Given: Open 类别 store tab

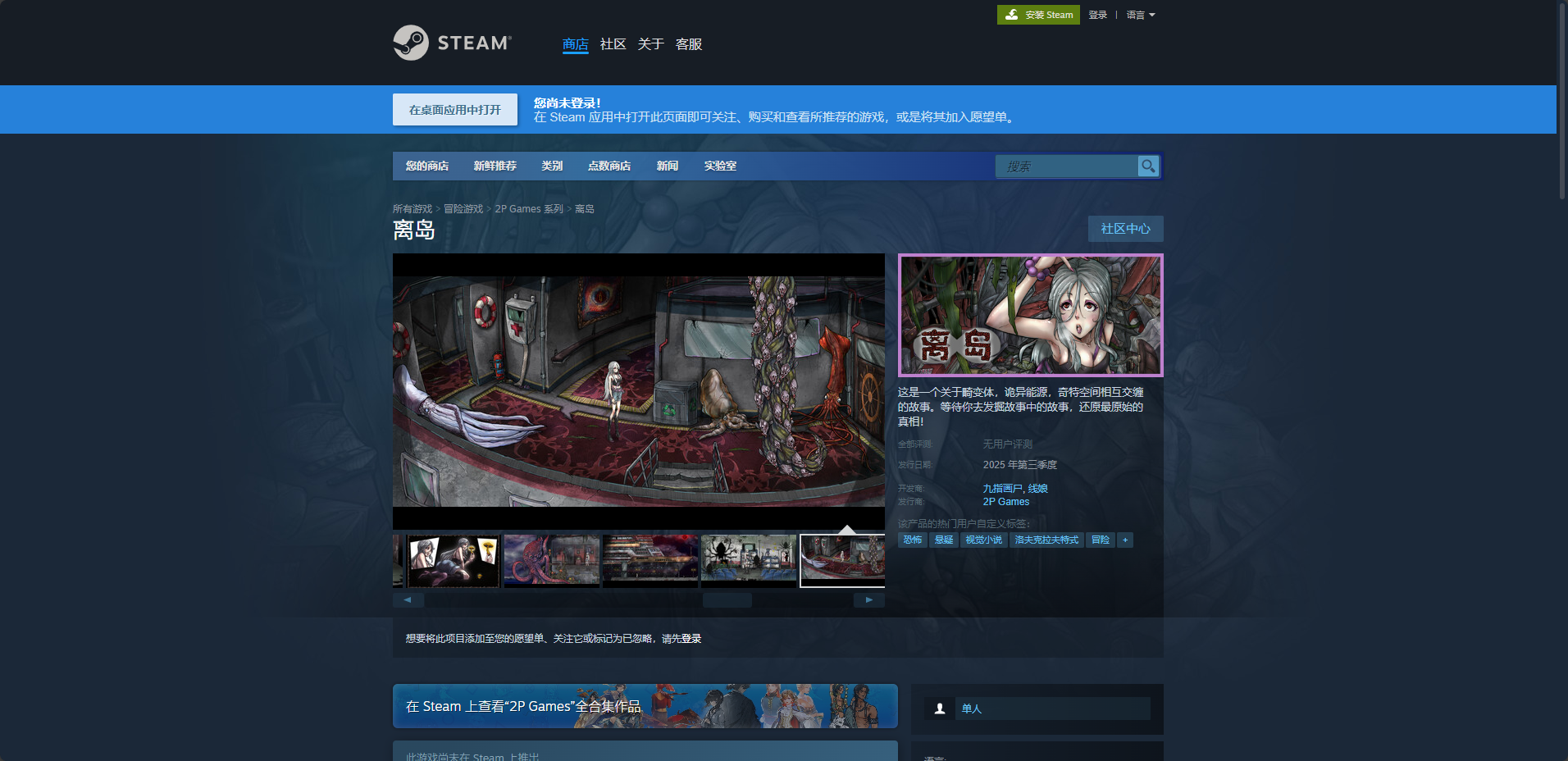Looking at the screenshot, I should click(552, 166).
